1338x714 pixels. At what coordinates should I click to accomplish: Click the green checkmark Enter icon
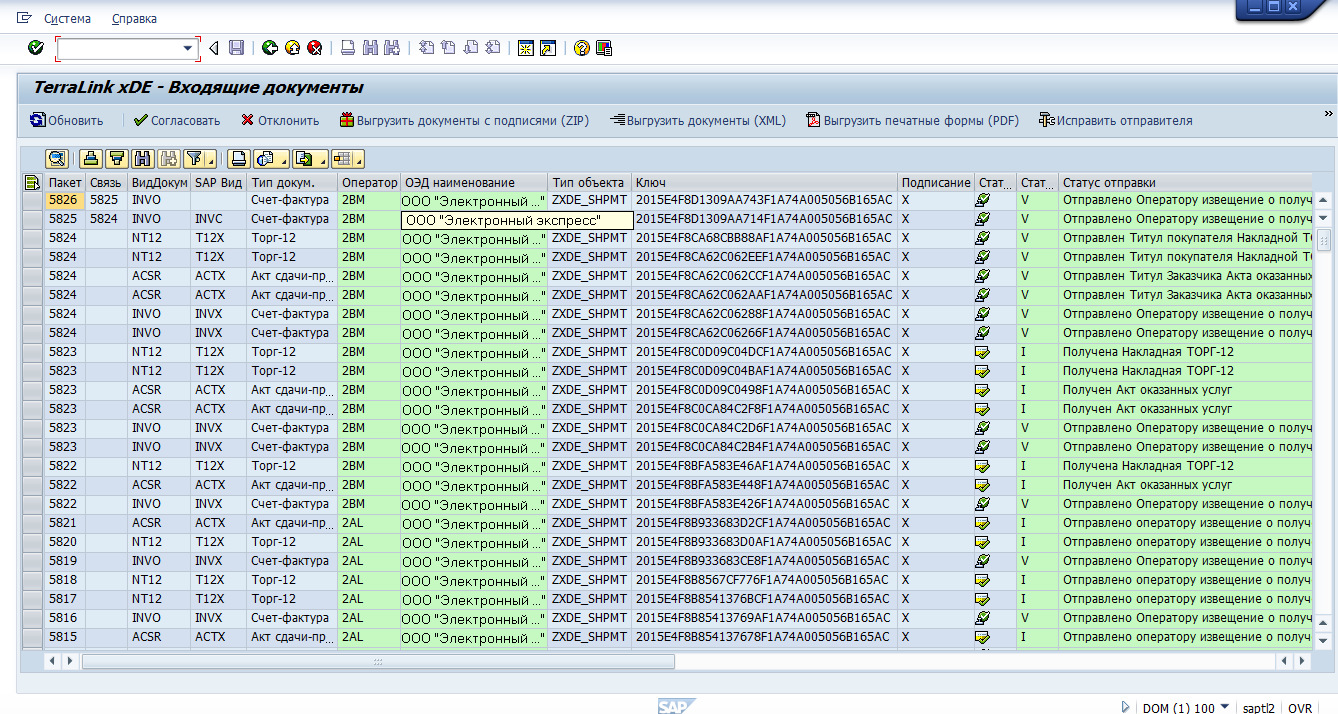coord(36,48)
